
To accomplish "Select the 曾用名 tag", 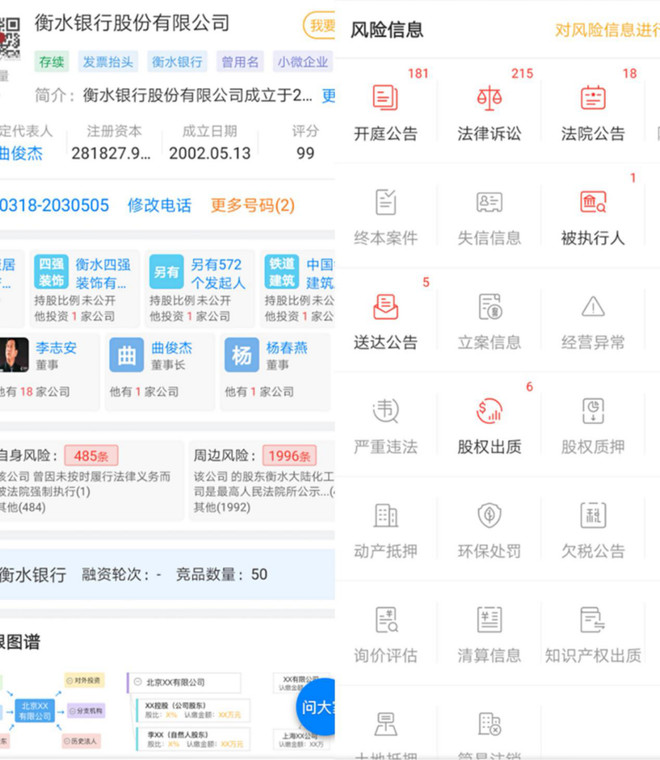I will click(x=240, y=62).
